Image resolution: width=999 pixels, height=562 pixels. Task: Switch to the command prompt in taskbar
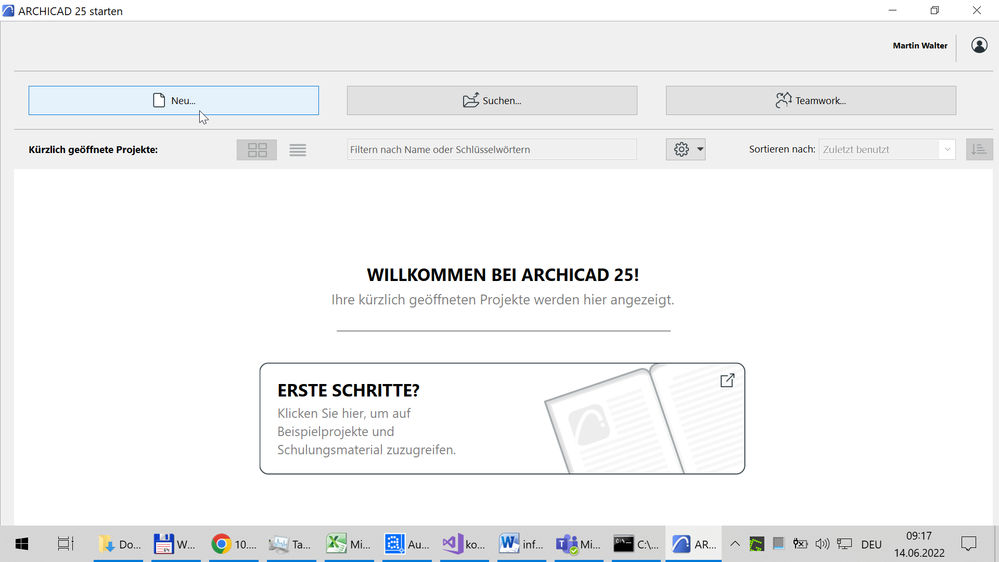[x=636, y=544]
